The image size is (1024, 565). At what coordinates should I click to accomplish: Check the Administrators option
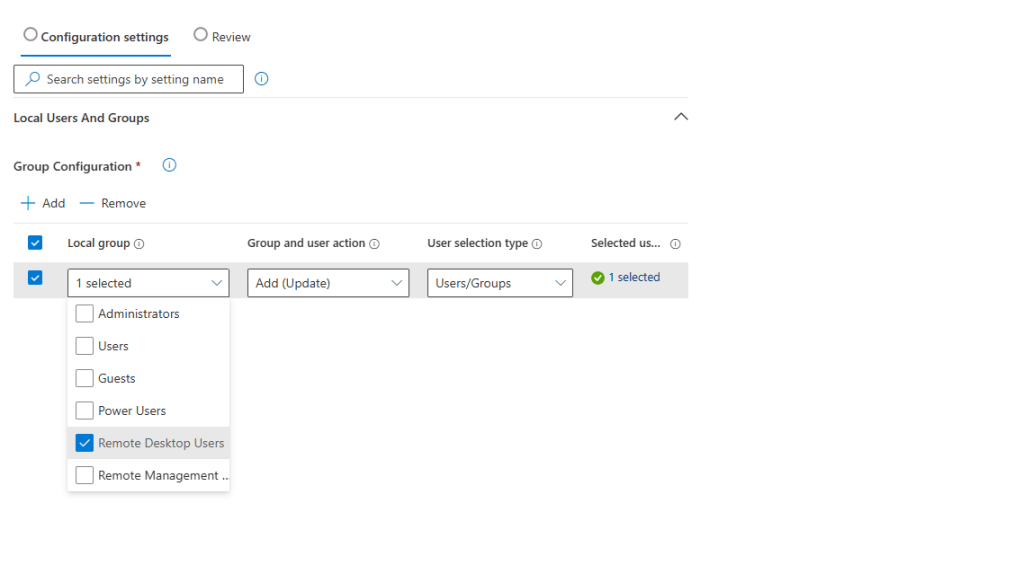(x=85, y=314)
